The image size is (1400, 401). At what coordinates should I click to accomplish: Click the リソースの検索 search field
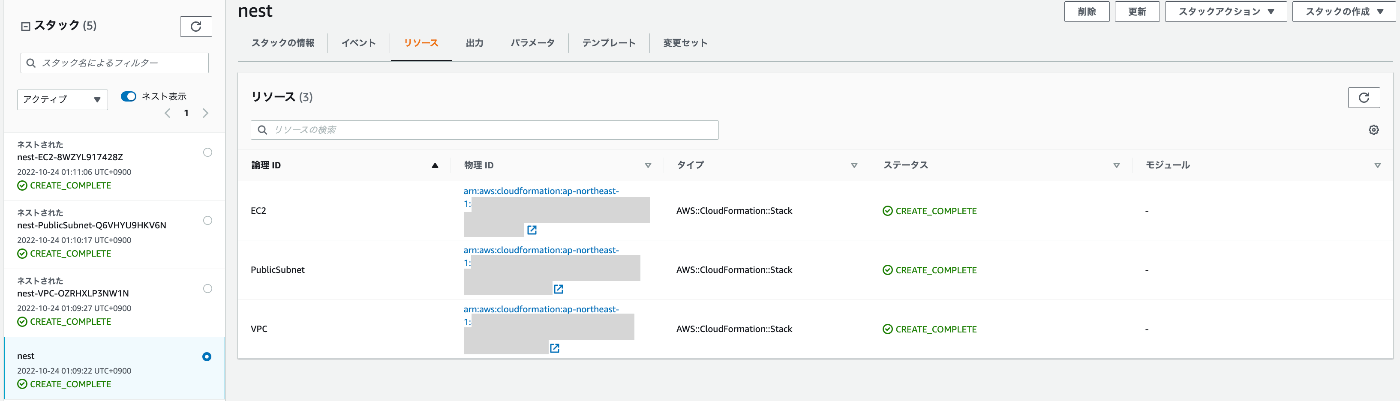pyautogui.click(x=485, y=130)
